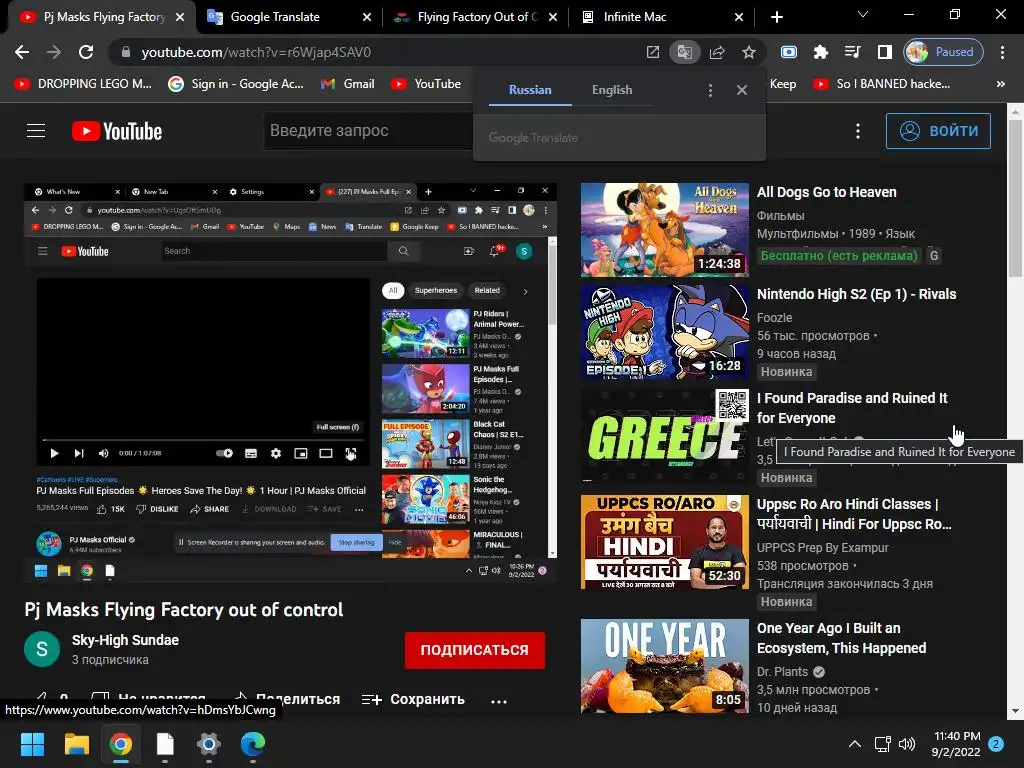The image size is (1024, 768).
Task: Open the Windows Start menu
Action: (32, 744)
